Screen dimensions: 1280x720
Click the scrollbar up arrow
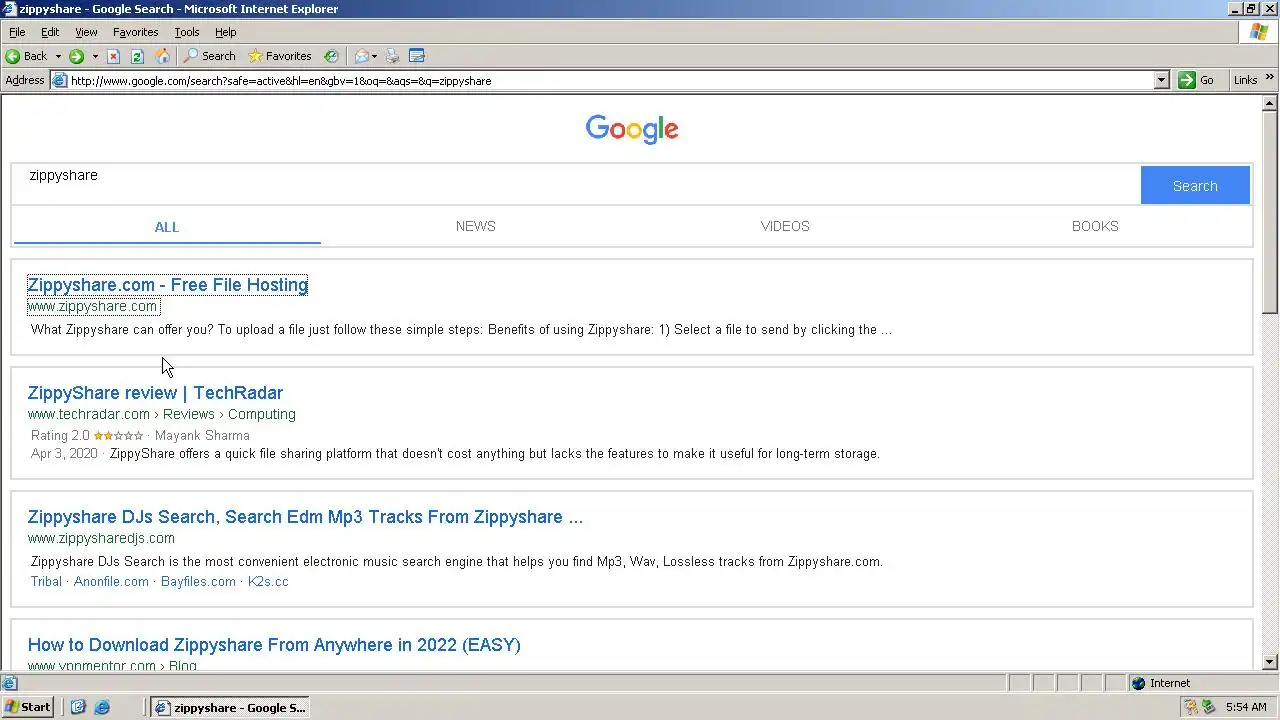coord(1270,103)
